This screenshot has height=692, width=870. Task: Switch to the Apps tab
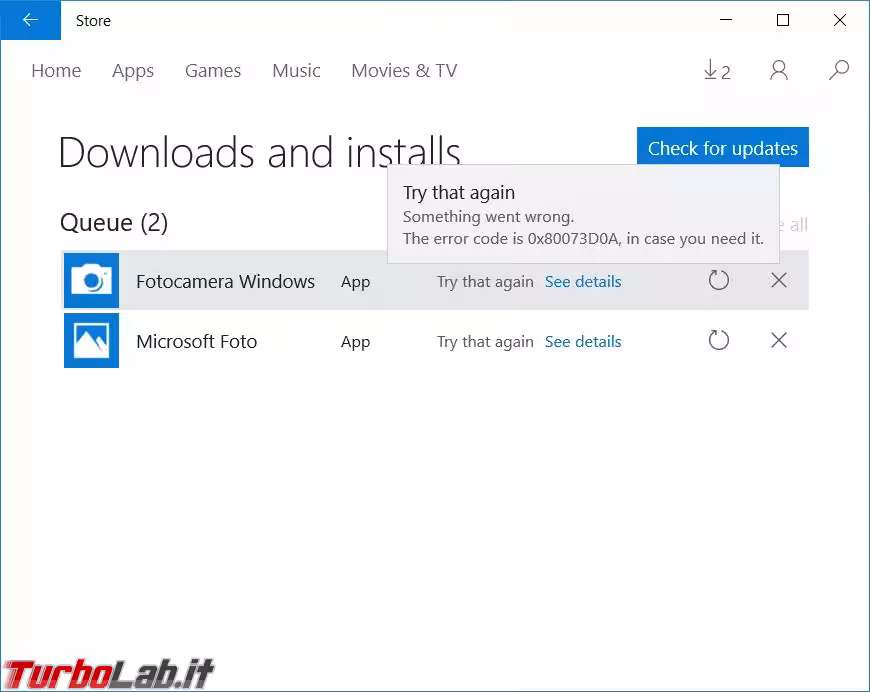[x=133, y=71]
